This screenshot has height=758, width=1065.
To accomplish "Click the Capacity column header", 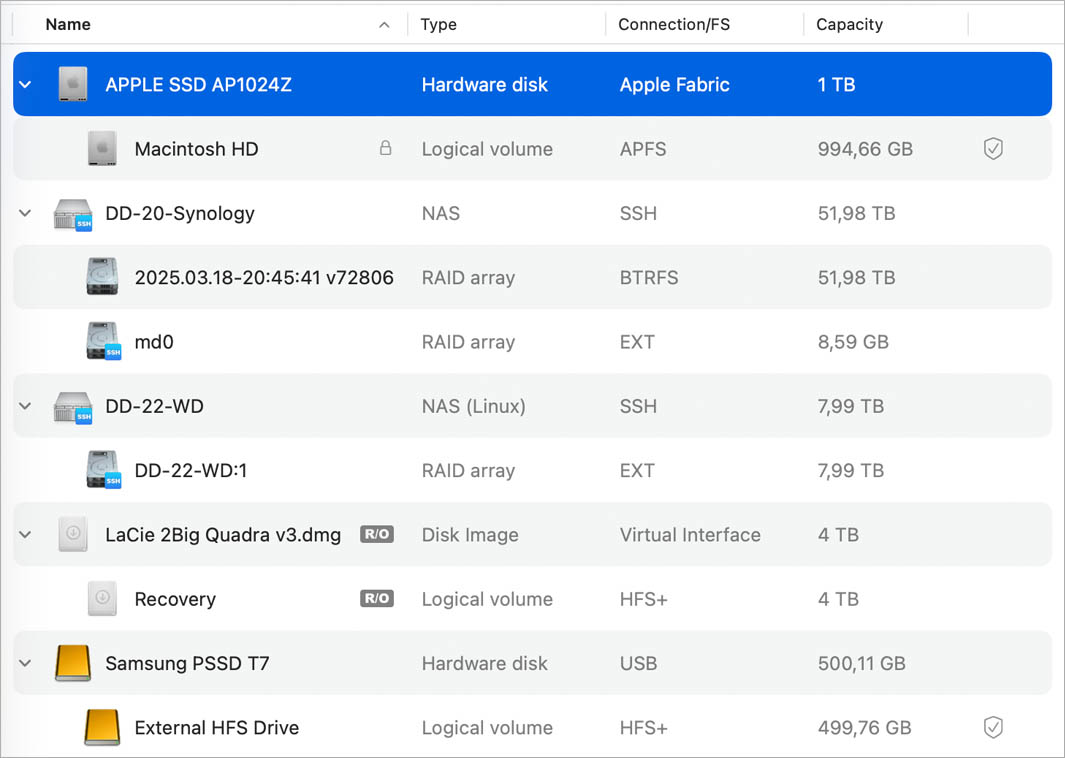I will coord(849,23).
